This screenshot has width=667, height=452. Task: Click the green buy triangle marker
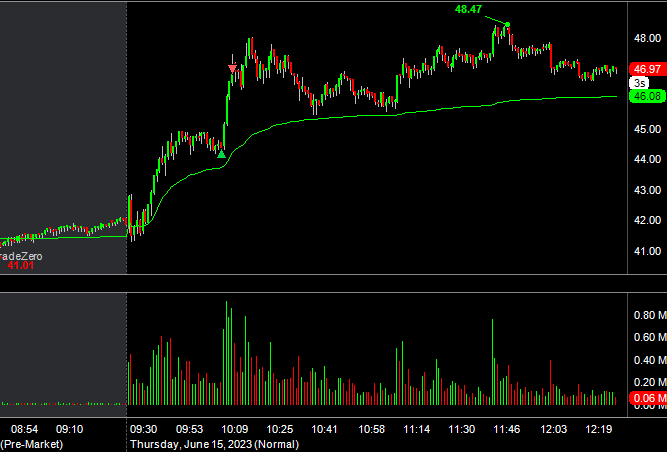coord(221,154)
